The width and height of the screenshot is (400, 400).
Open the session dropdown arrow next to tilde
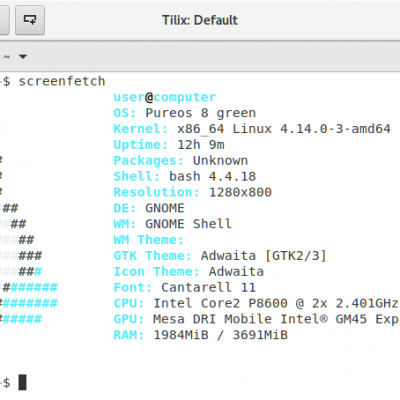pyautogui.click(x=23, y=57)
